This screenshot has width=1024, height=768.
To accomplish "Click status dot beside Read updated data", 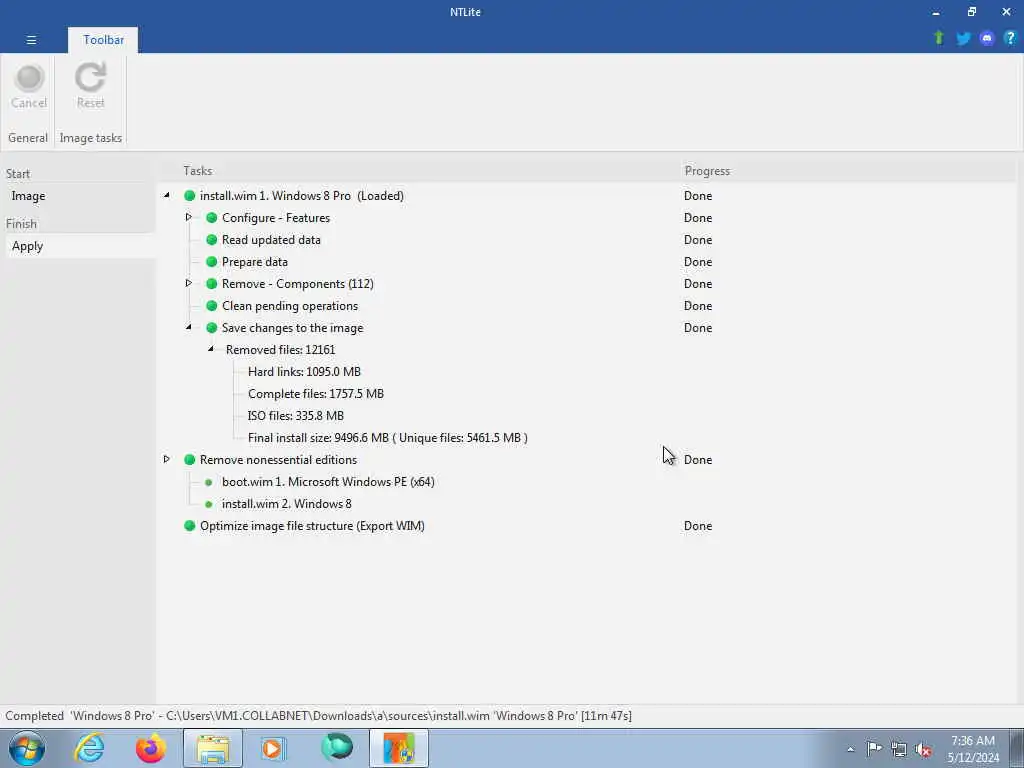I will tap(212, 240).
